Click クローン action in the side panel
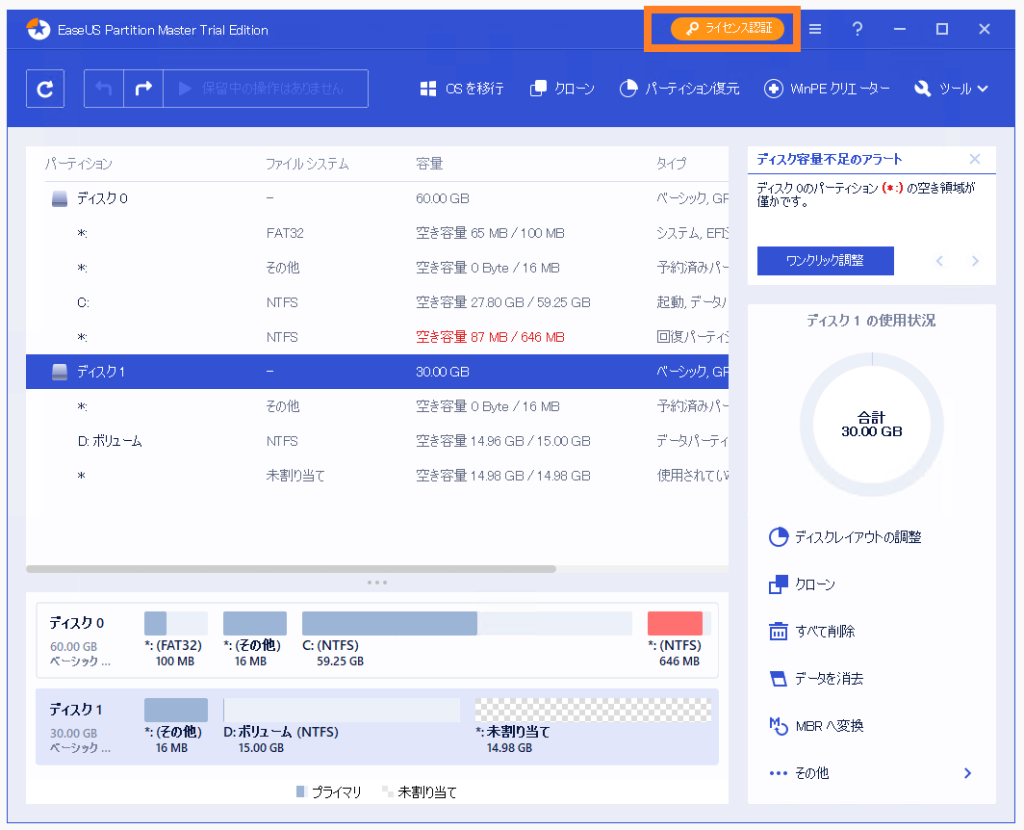This screenshot has height=830, width=1024. pos(802,584)
